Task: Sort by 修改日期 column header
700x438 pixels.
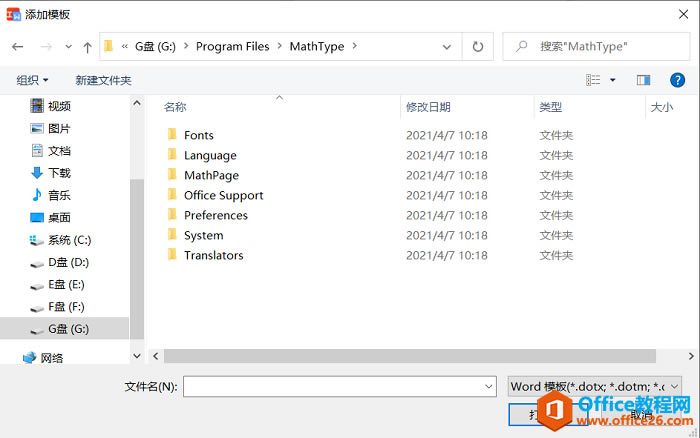Action: (x=428, y=107)
